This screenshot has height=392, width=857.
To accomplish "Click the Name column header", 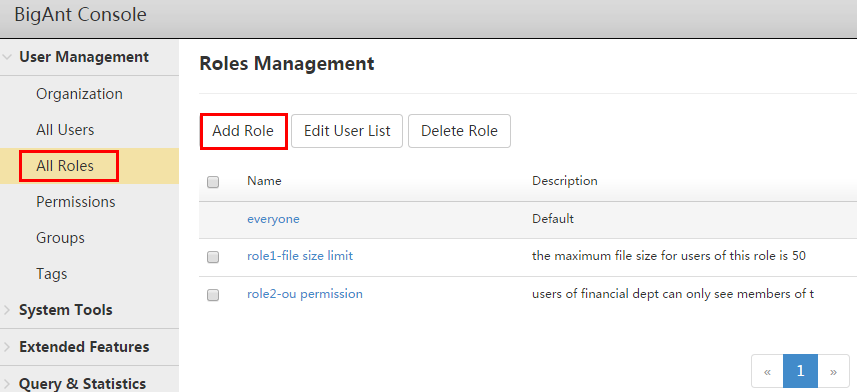I will 264,180.
